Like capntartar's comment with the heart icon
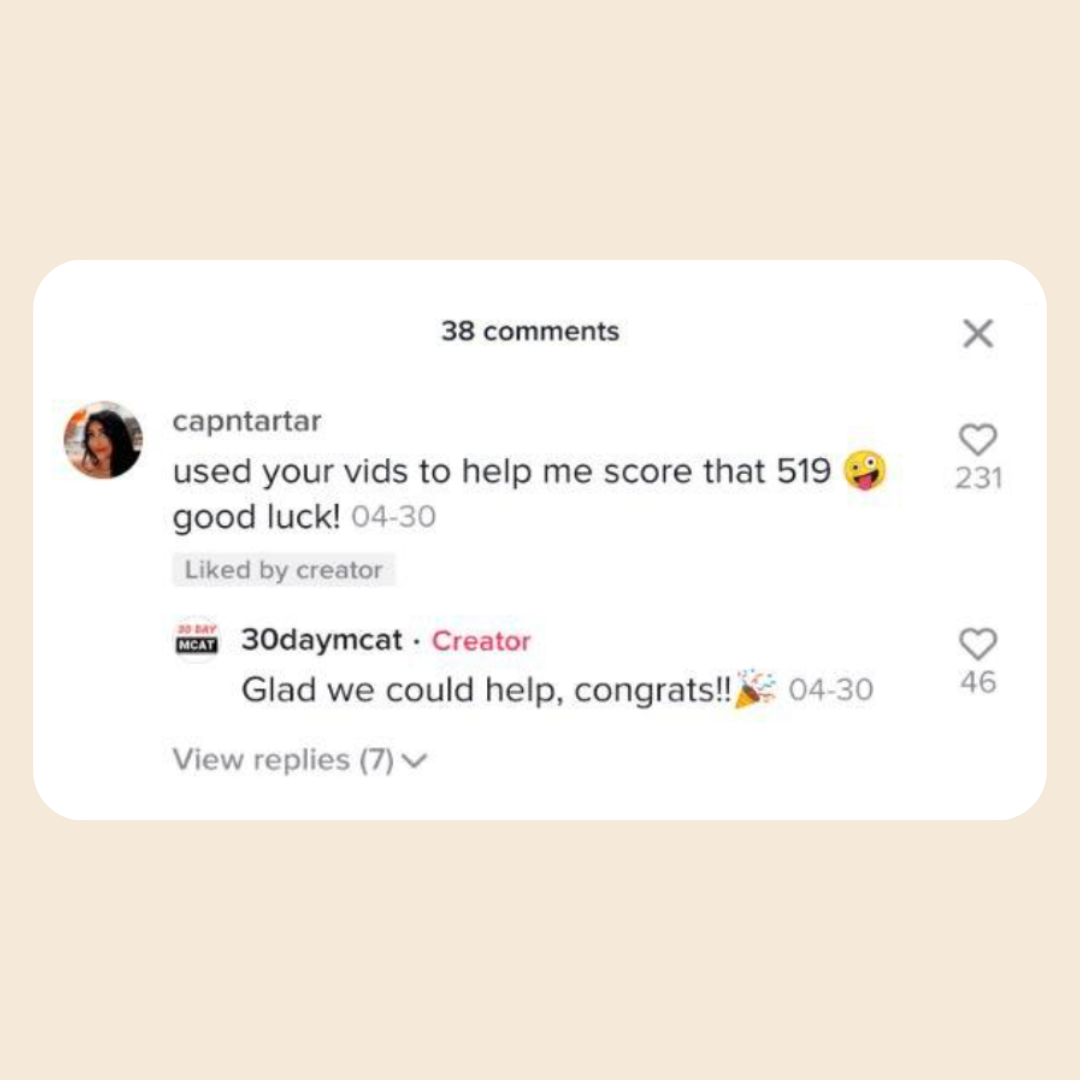 coord(977,439)
